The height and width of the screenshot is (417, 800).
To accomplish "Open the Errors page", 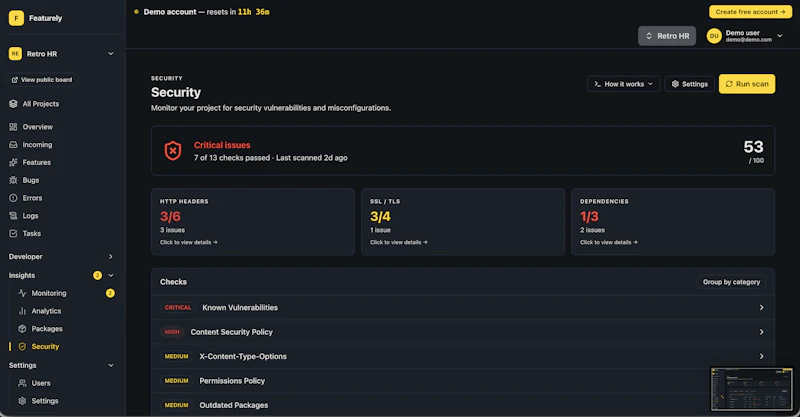I will coord(32,198).
